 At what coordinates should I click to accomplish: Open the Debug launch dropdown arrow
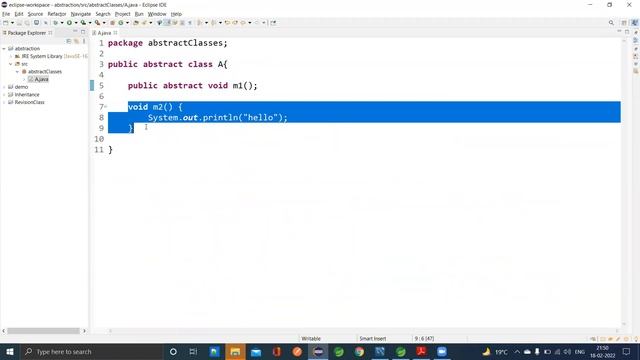pos(62,23)
